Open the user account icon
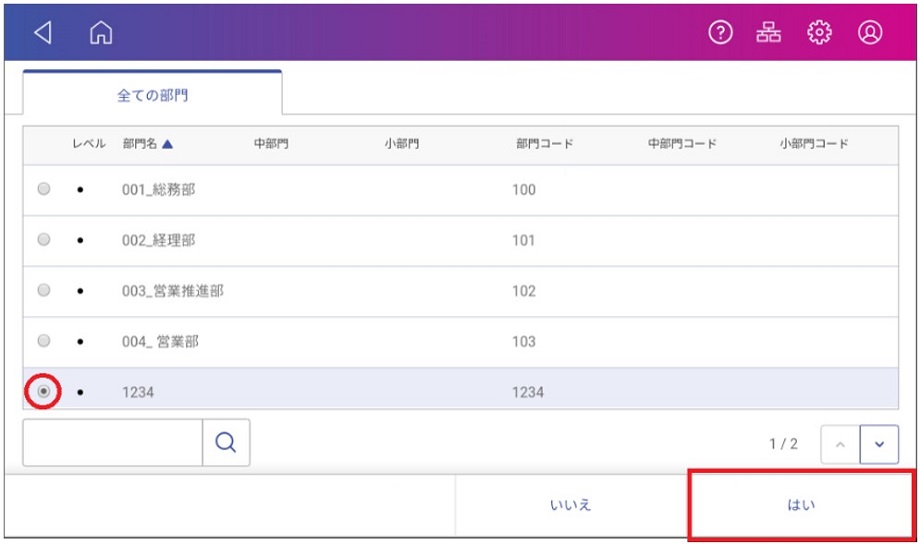Image resolution: width=920 pixels, height=544 pixels. [x=870, y=32]
